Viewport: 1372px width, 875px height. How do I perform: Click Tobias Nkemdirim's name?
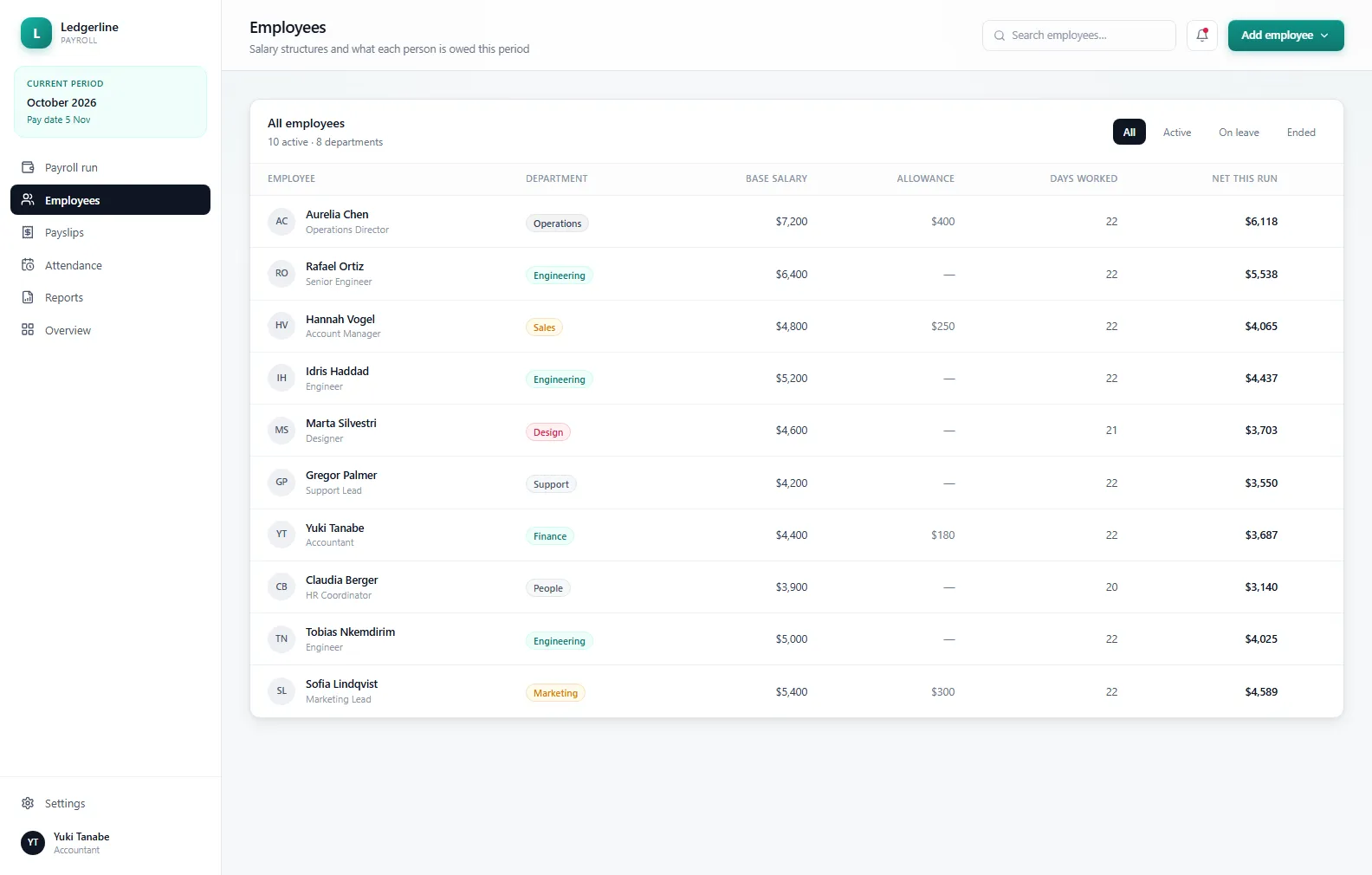click(x=350, y=632)
